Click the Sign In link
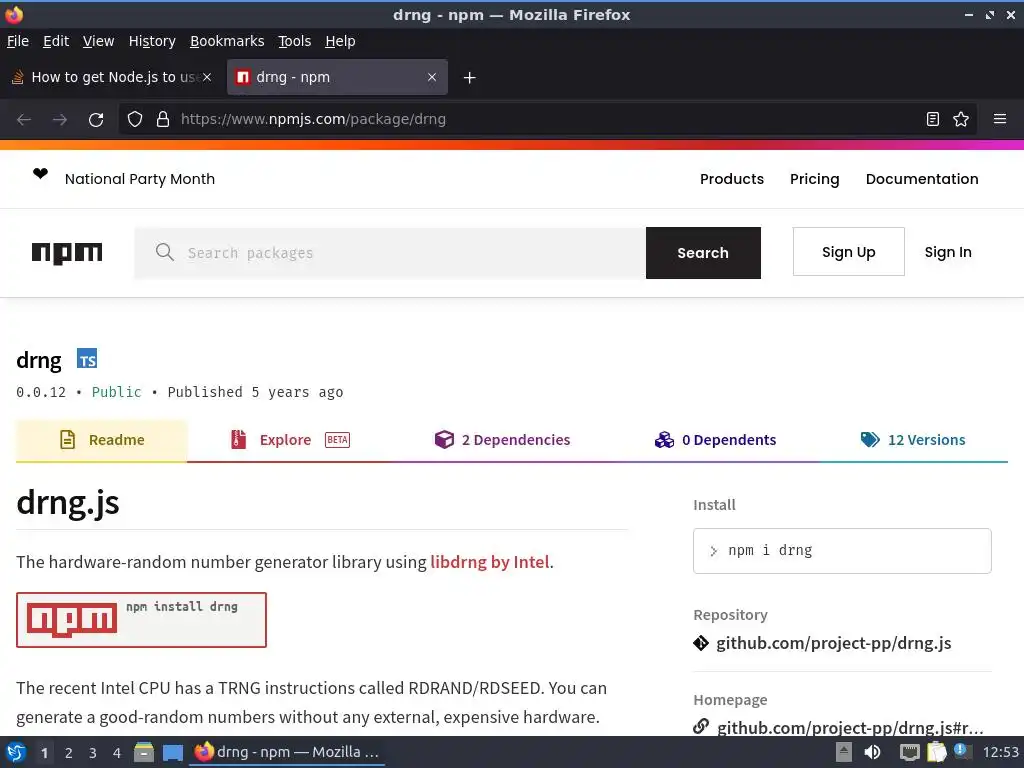The width and height of the screenshot is (1024, 768). click(x=948, y=252)
